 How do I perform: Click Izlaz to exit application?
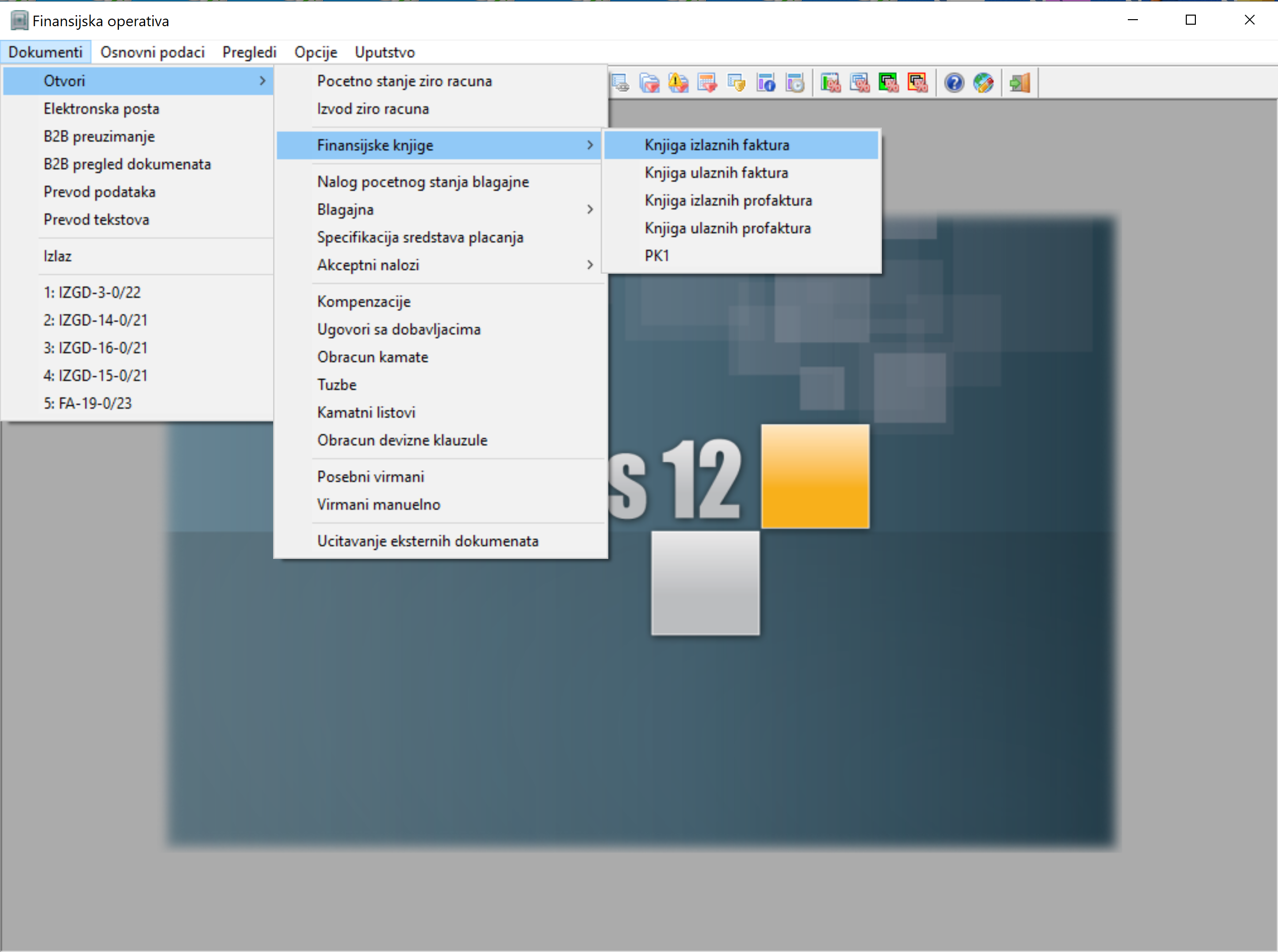(57, 256)
